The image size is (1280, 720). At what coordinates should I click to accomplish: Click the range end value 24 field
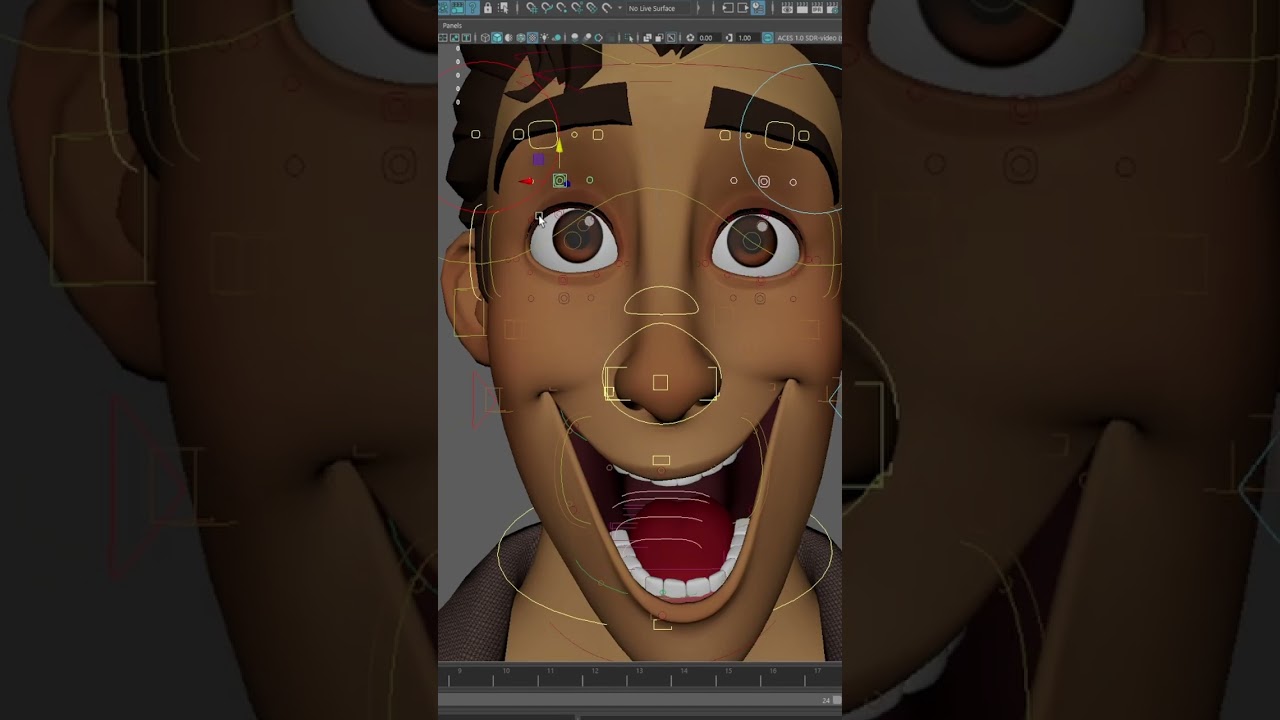[x=827, y=700]
